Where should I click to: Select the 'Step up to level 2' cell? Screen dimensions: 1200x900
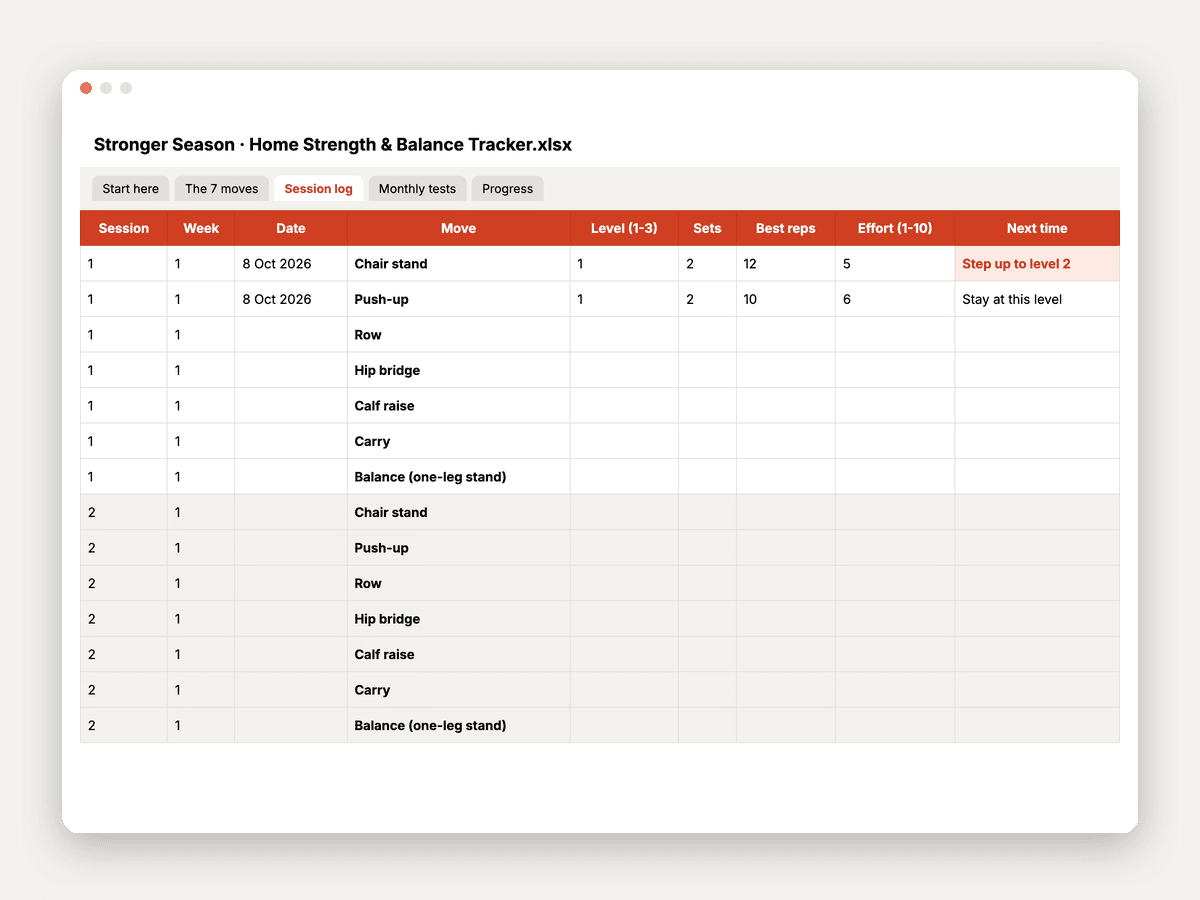[1037, 264]
